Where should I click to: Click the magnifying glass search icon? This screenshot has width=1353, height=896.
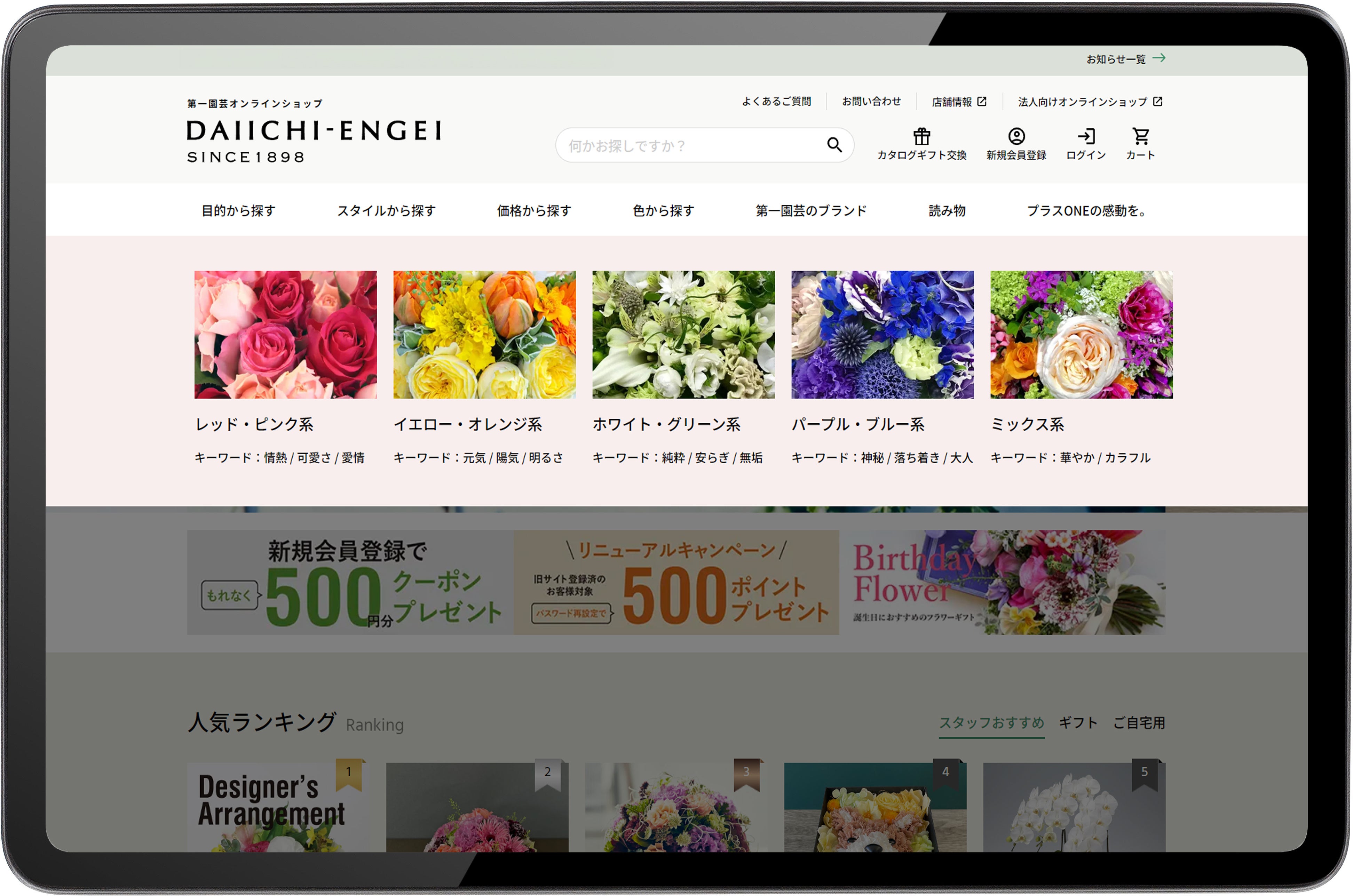[x=834, y=145]
